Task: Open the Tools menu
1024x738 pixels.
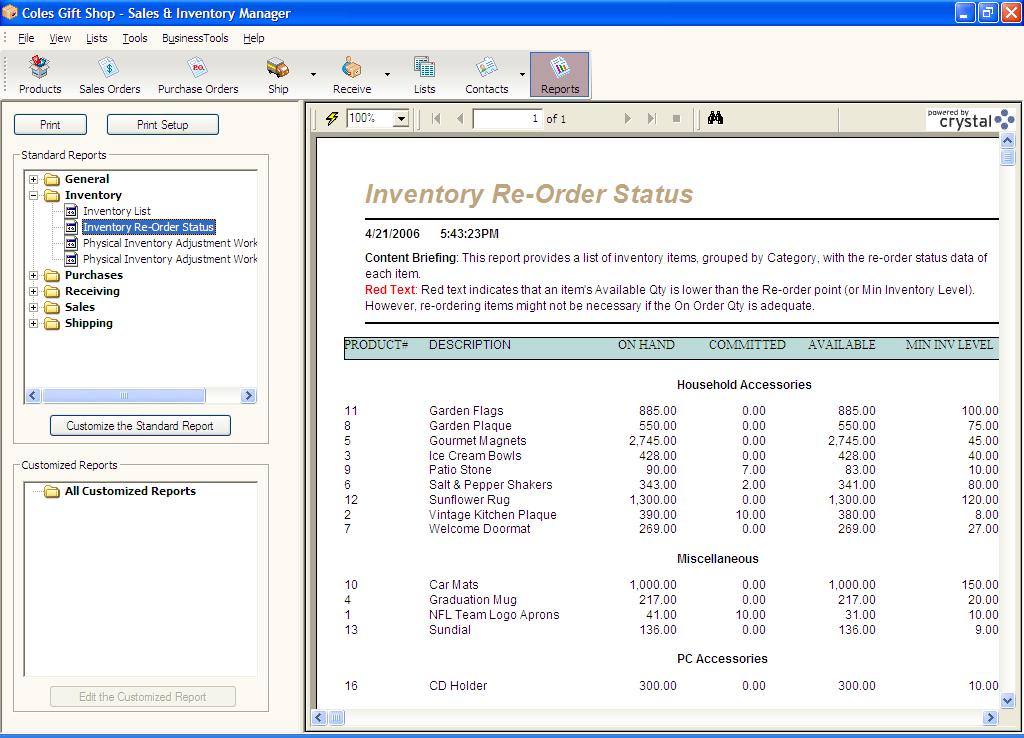Action: [x=135, y=38]
